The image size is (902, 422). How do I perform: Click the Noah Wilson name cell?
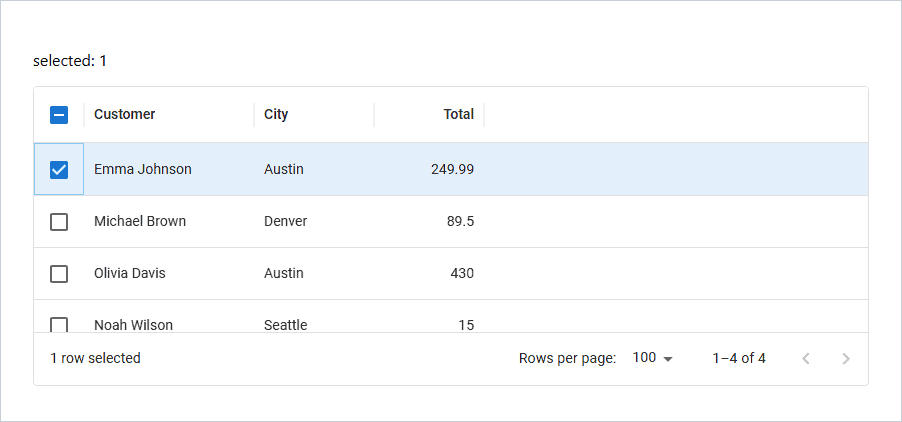(169, 316)
